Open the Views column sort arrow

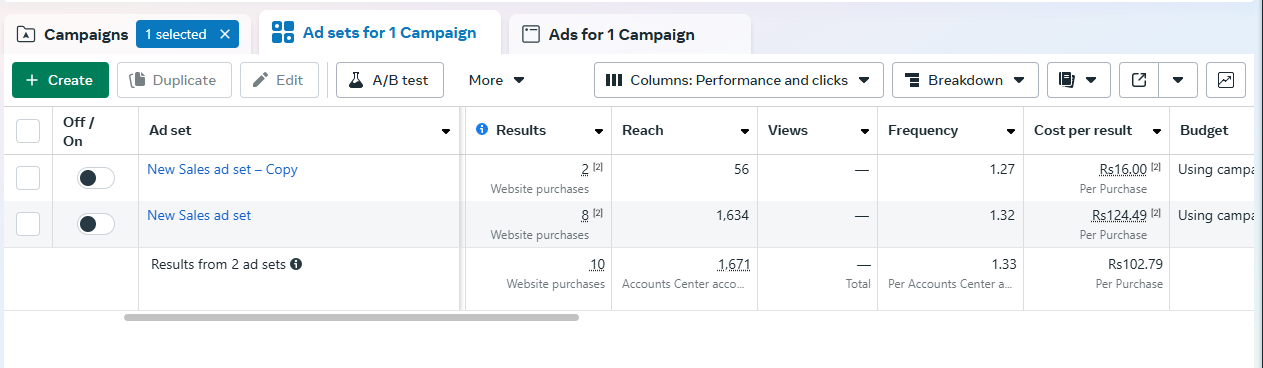pos(865,132)
